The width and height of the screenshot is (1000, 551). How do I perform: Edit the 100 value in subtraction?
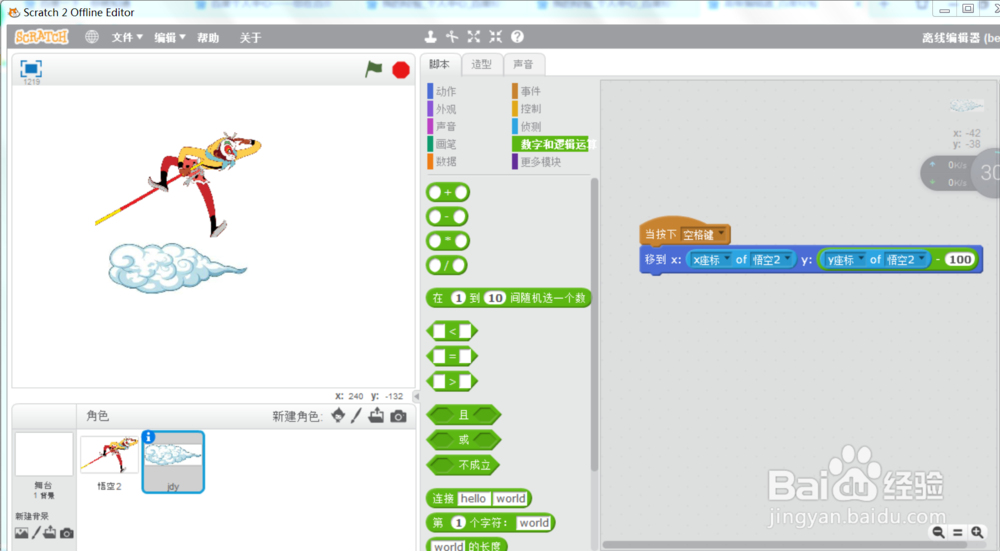click(x=960, y=260)
